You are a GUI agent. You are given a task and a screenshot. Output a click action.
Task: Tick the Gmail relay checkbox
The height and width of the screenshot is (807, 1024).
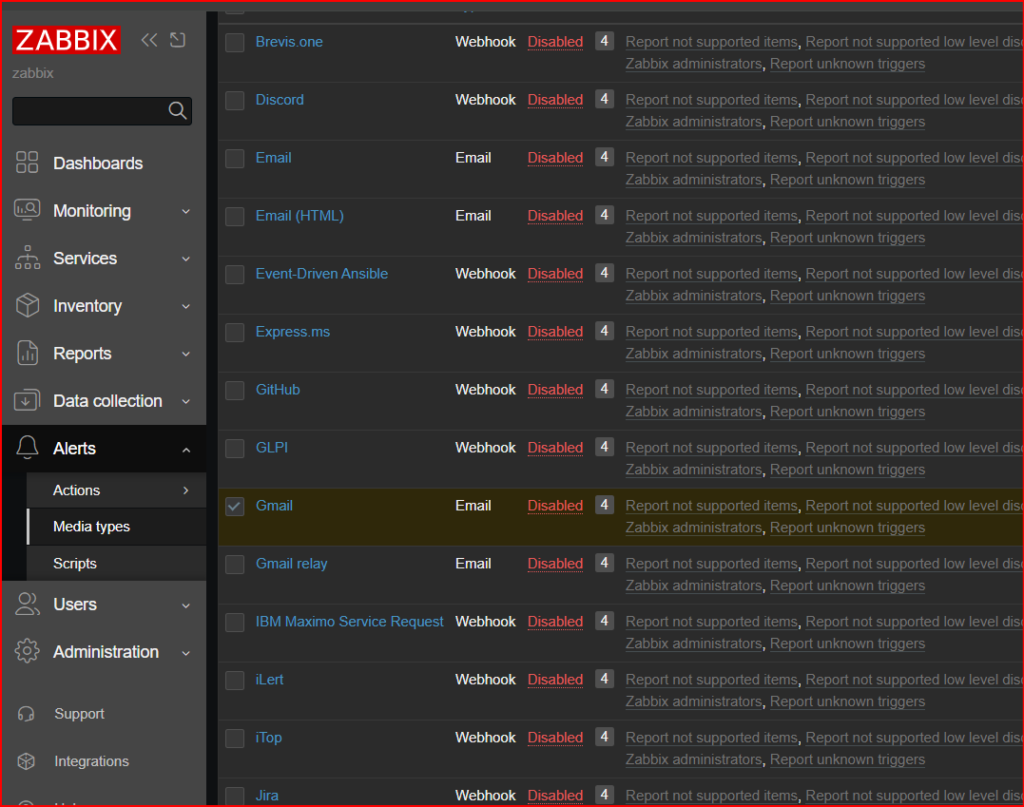click(x=234, y=565)
